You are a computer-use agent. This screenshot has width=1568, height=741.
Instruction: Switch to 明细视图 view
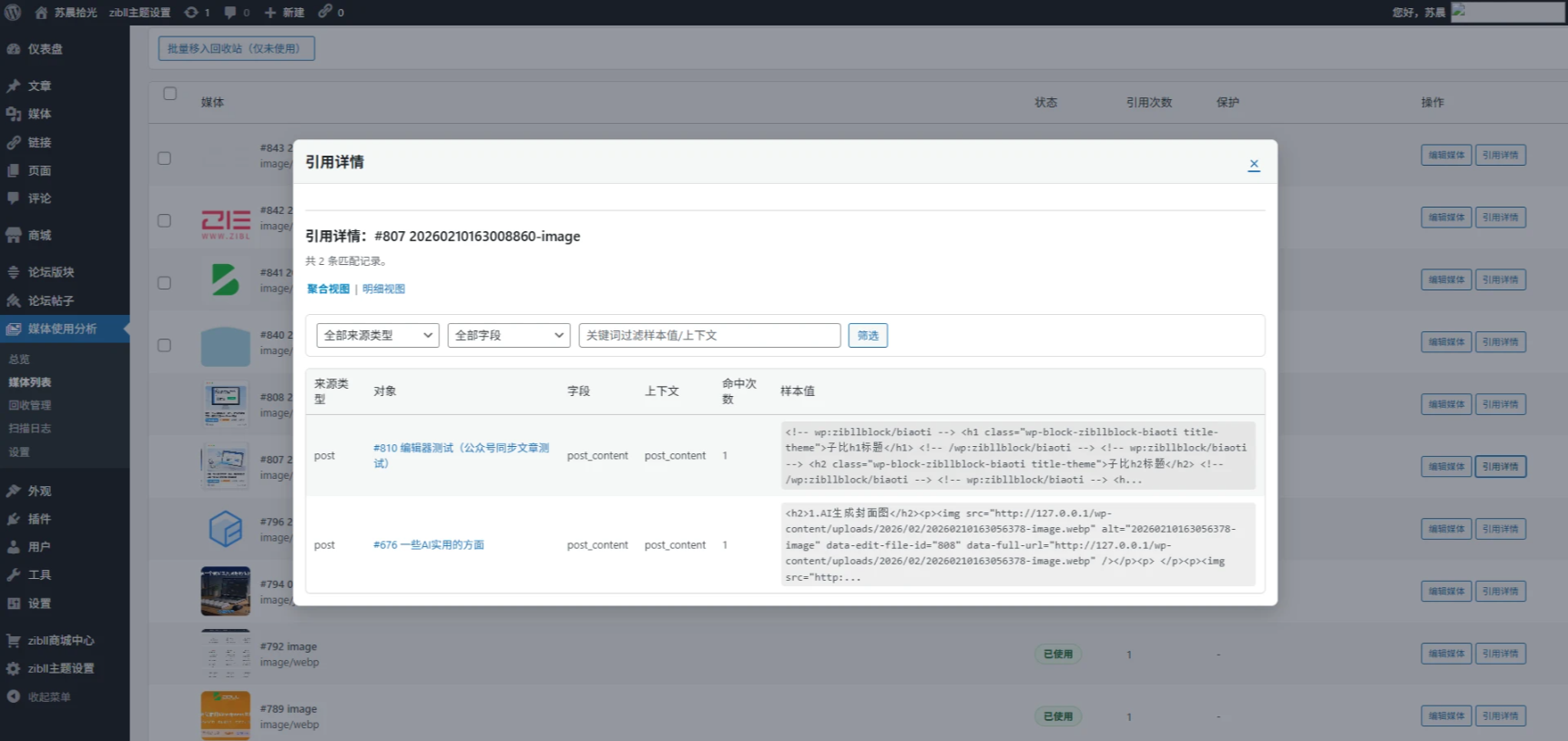(383, 289)
